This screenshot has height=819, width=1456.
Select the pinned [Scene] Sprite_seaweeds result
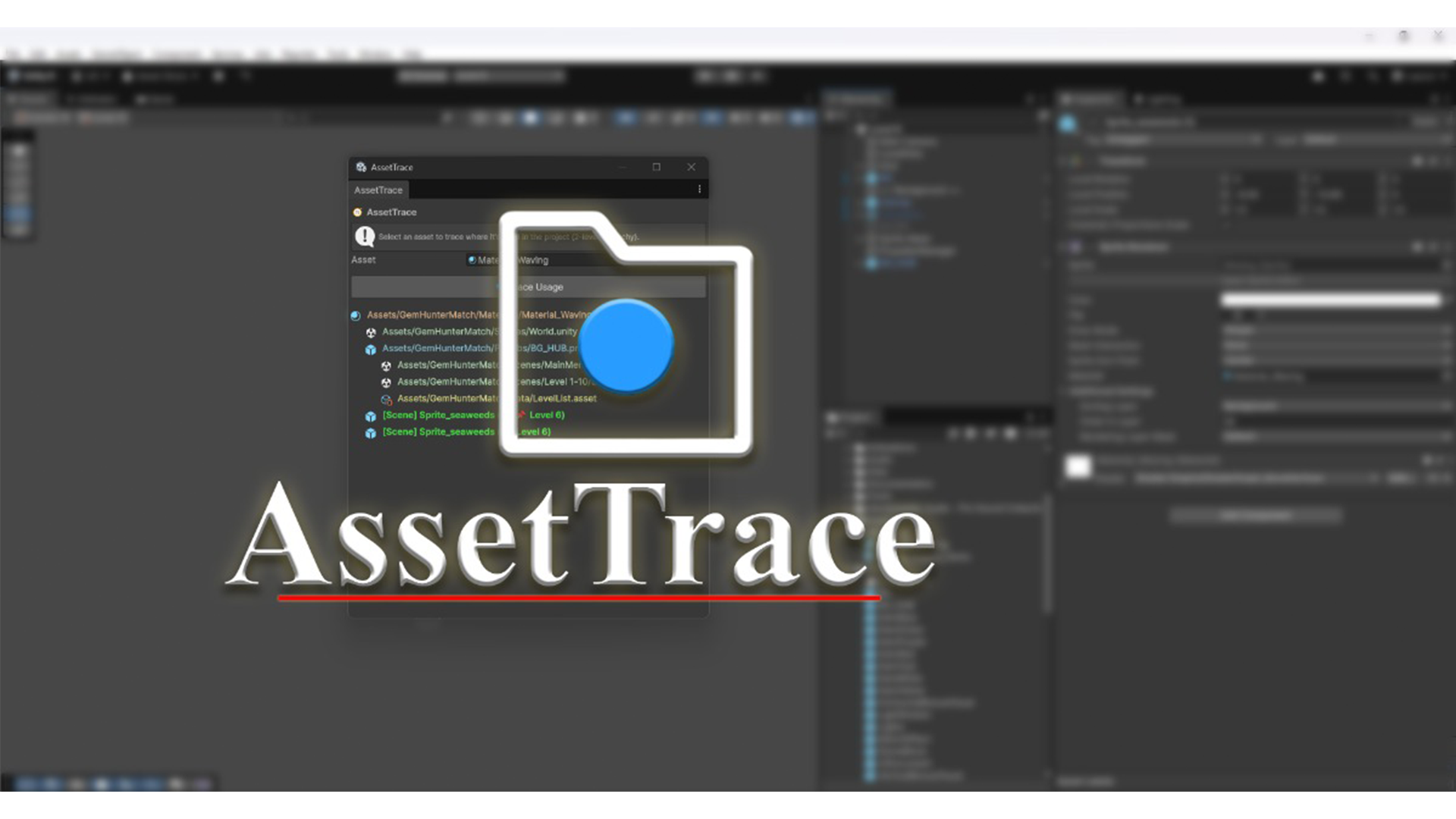tap(473, 415)
